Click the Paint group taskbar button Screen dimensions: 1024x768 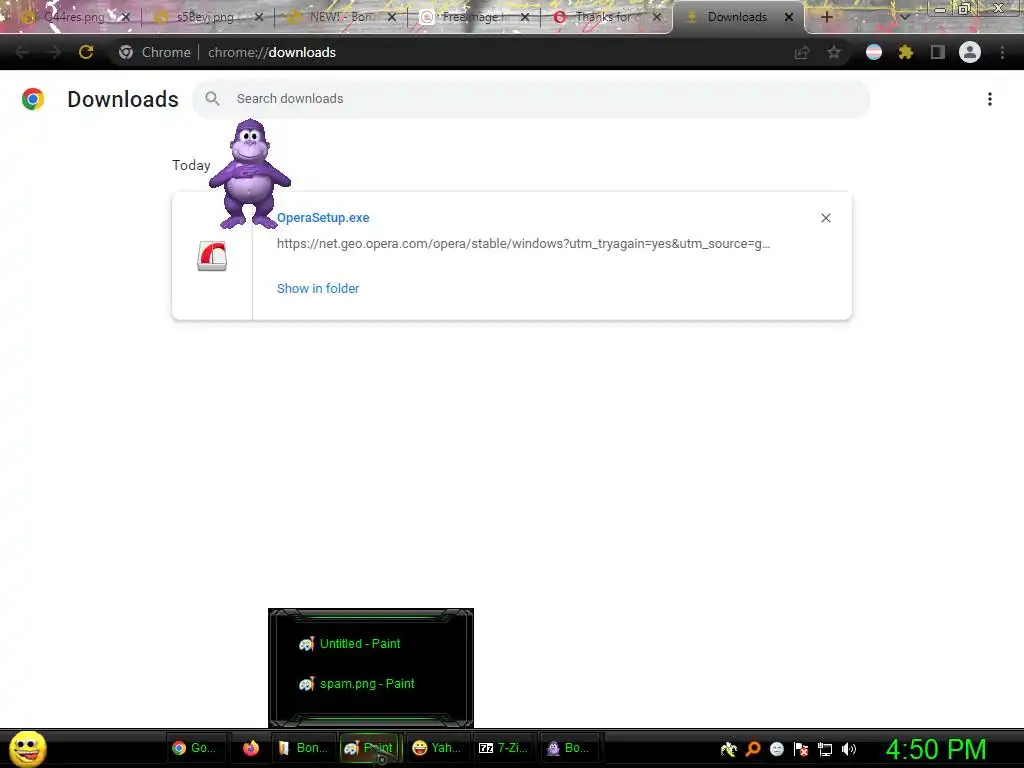click(370, 748)
